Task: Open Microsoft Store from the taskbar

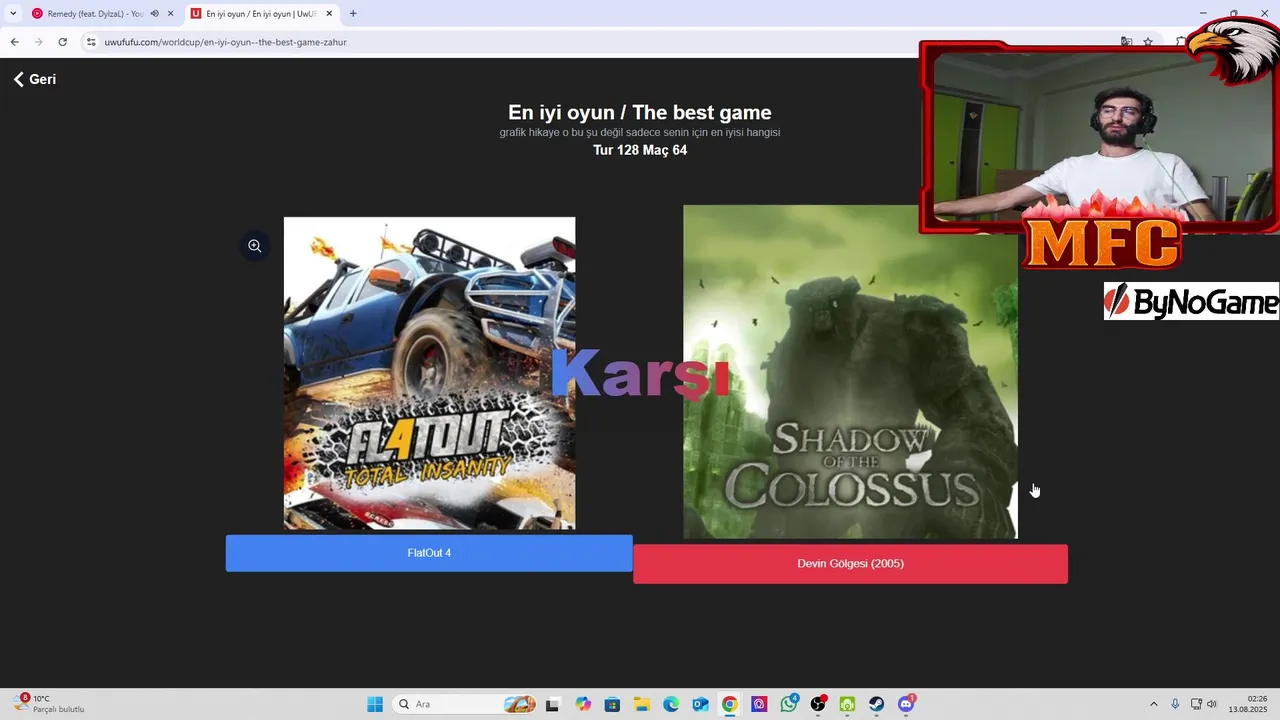Action: (612, 704)
